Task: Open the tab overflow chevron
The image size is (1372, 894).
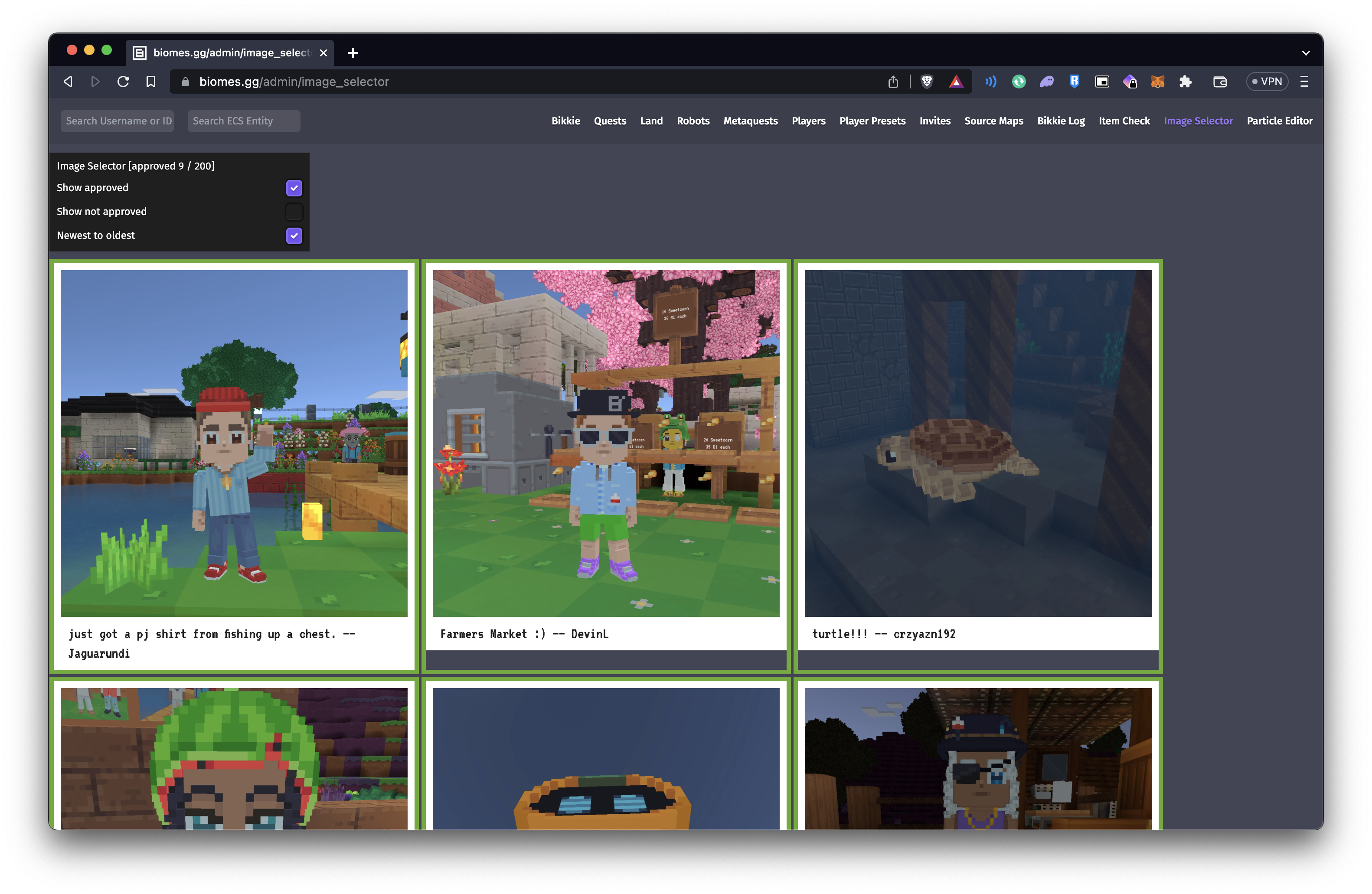Action: click(1306, 52)
